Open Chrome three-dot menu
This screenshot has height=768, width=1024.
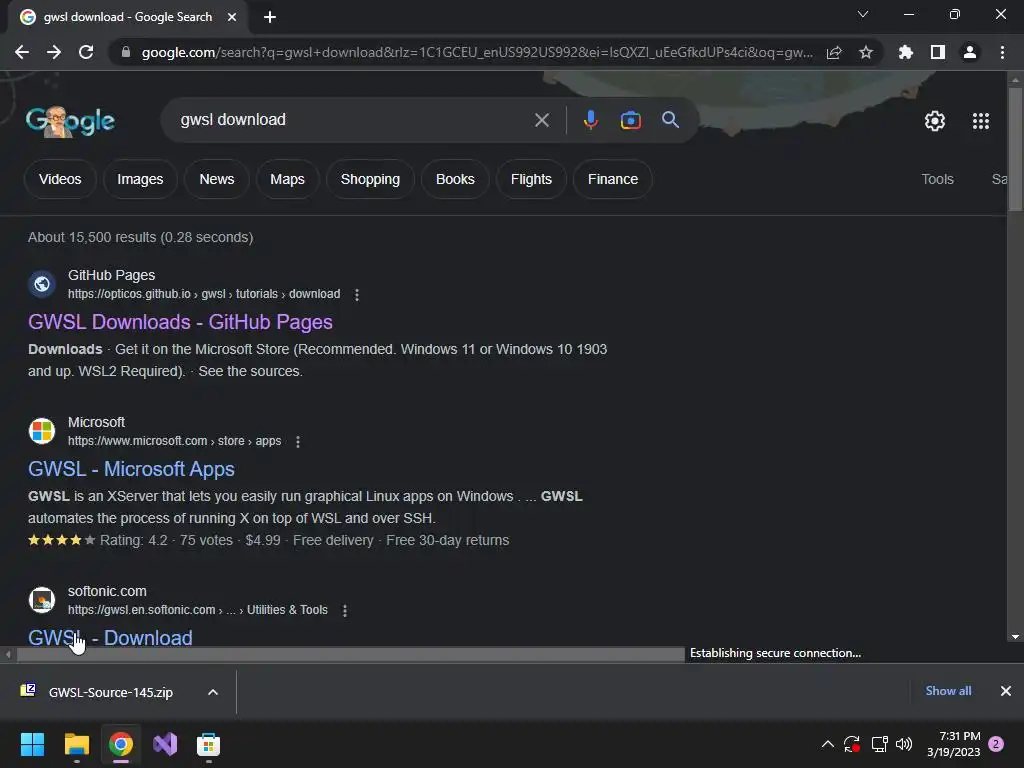[1002, 52]
